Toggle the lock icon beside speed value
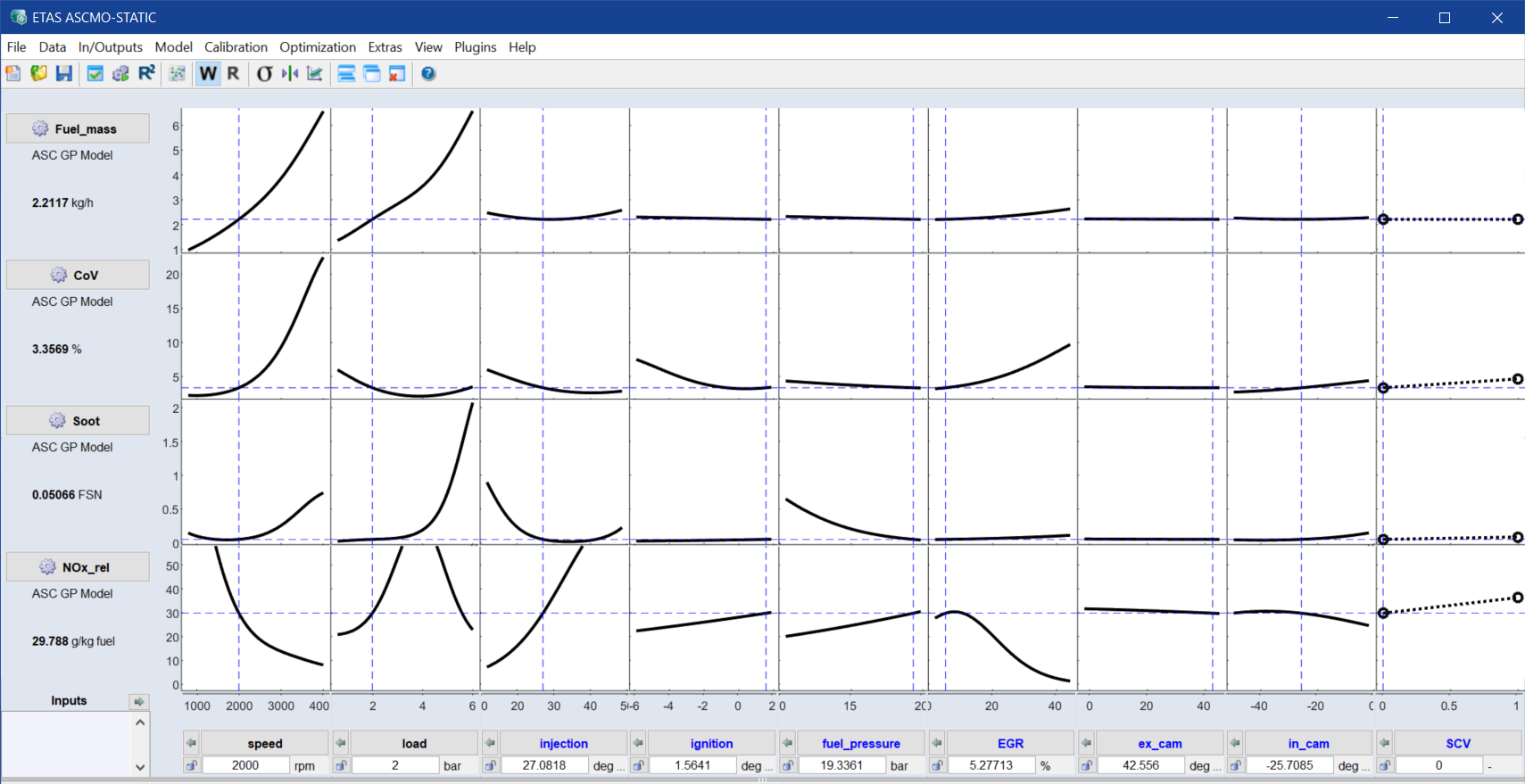The width and height of the screenshot is (1525, 784). (191, 766)
